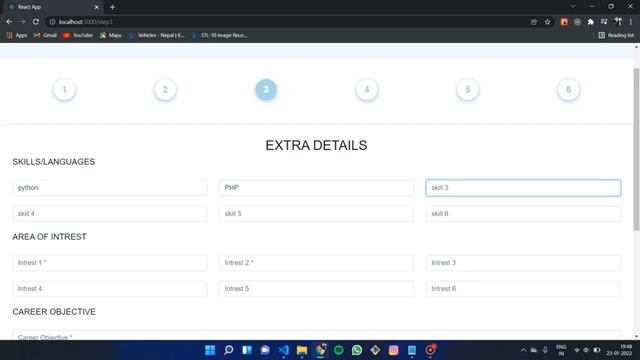Focus the skill 6 input
The width and height of the screenshot is (640, 360).
523,214
